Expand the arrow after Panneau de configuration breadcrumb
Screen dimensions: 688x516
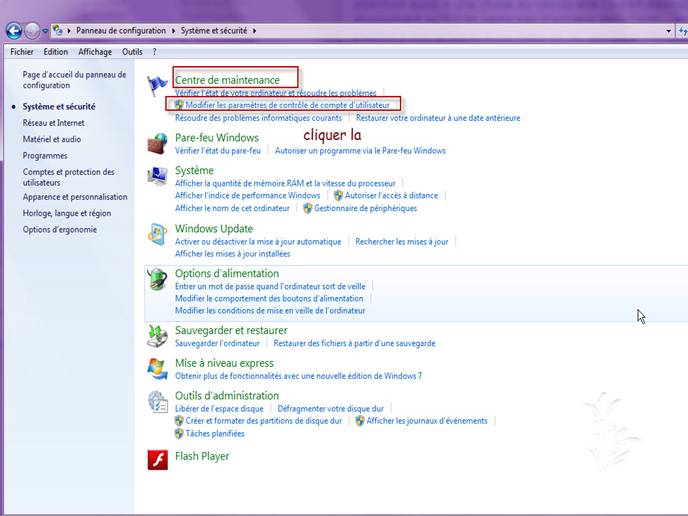tap(171, 31)
